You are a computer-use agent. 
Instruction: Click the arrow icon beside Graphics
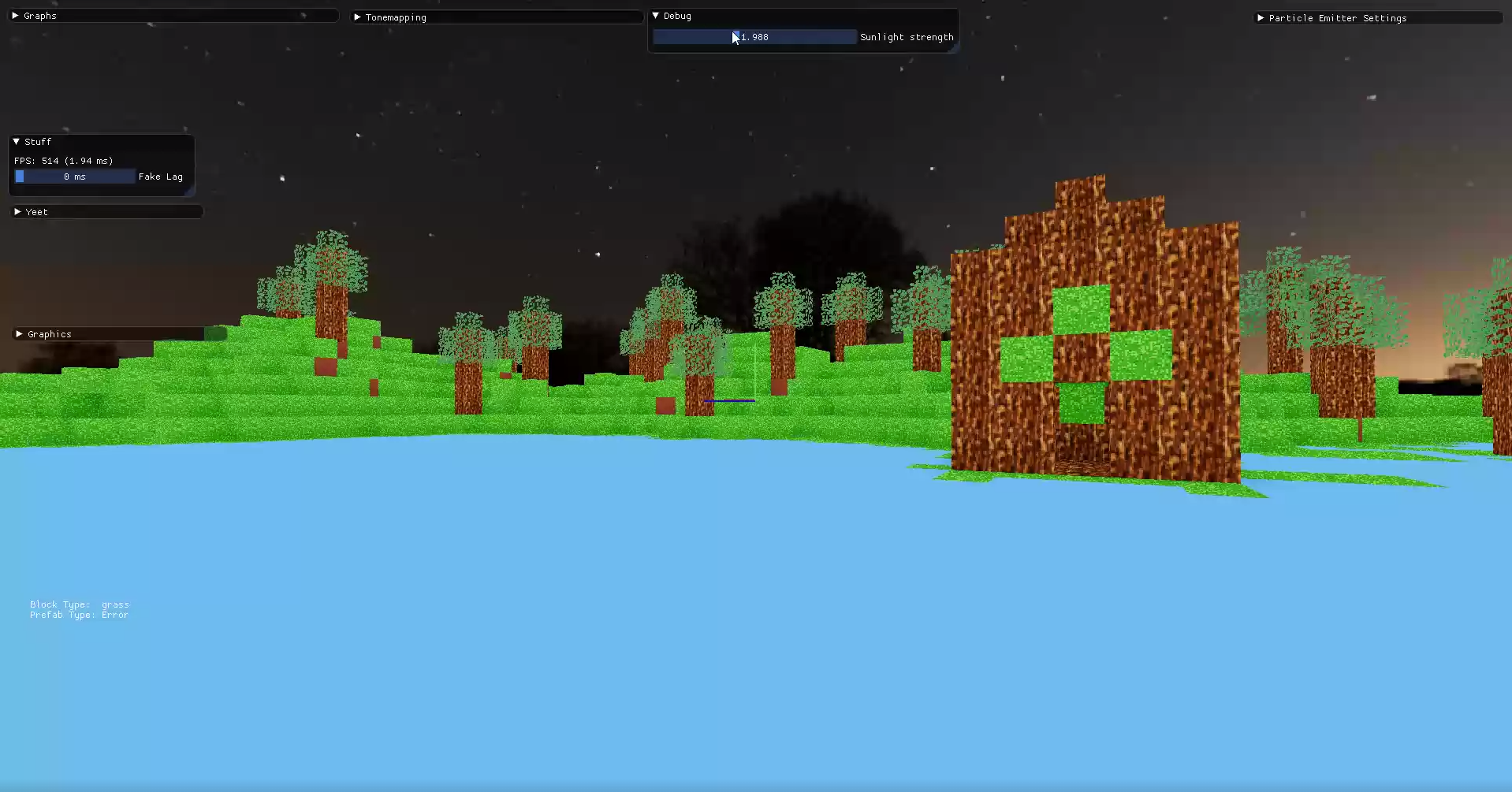coord(19,333)
